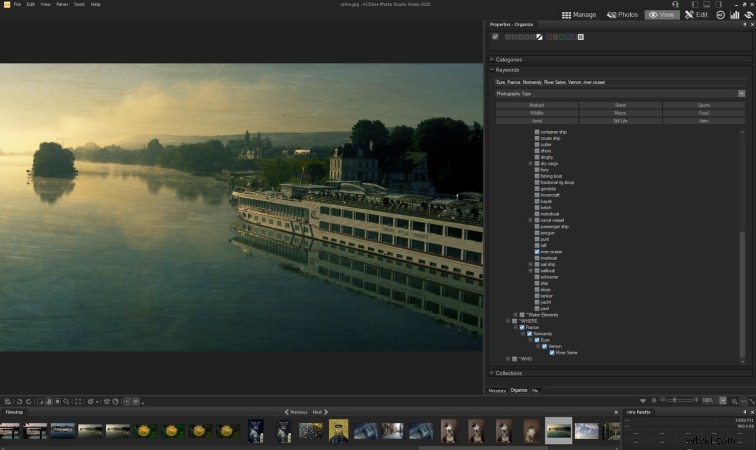Click the zoom-to-fit magnifier icon near 100%
The height and width of the screenshot is (450, 756).
[x=734, y=401]
